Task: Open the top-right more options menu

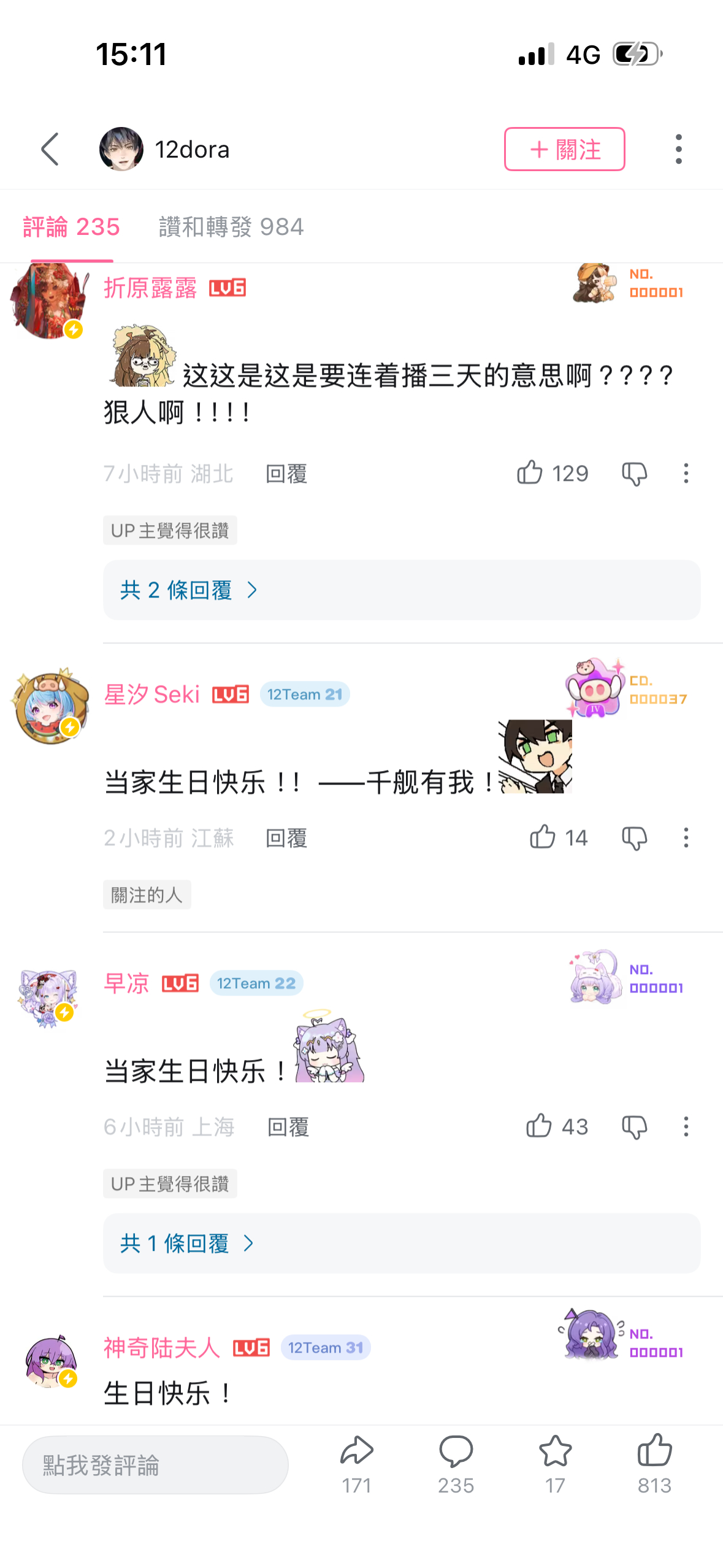Action: pos(678,149)
